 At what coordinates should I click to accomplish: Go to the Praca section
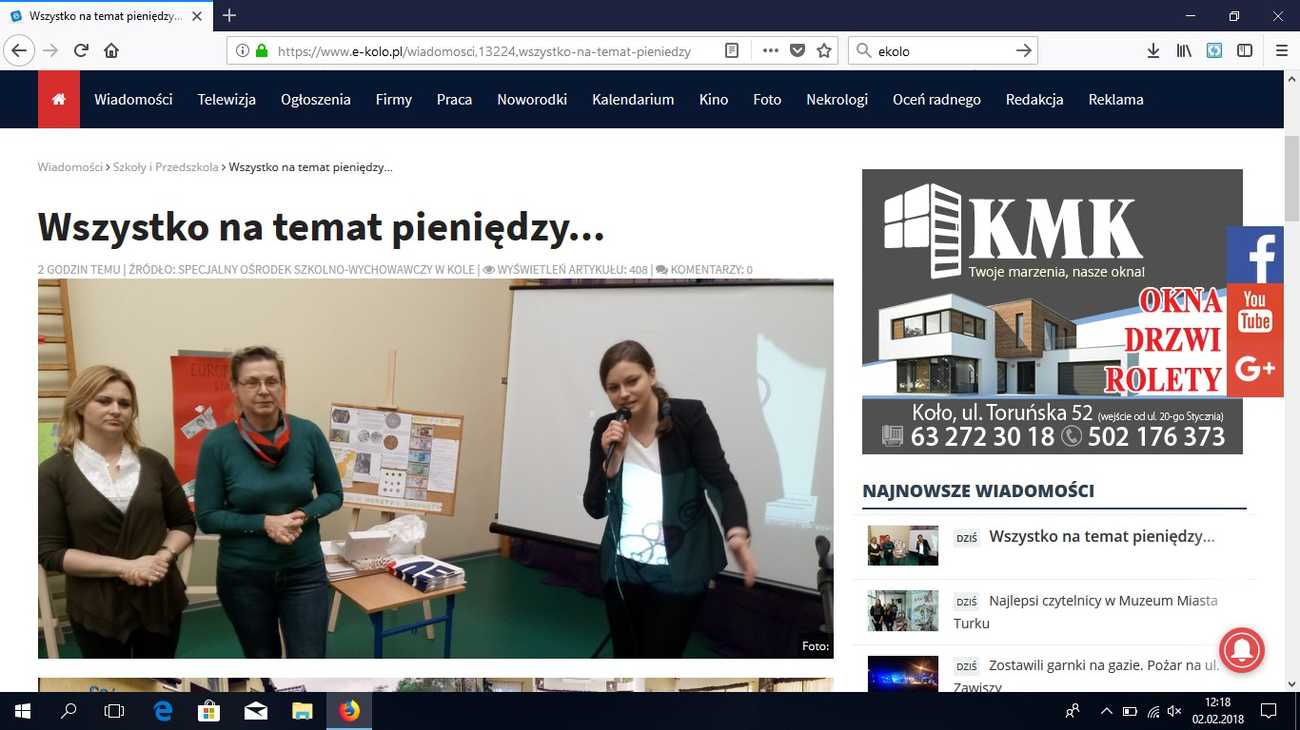454,99
